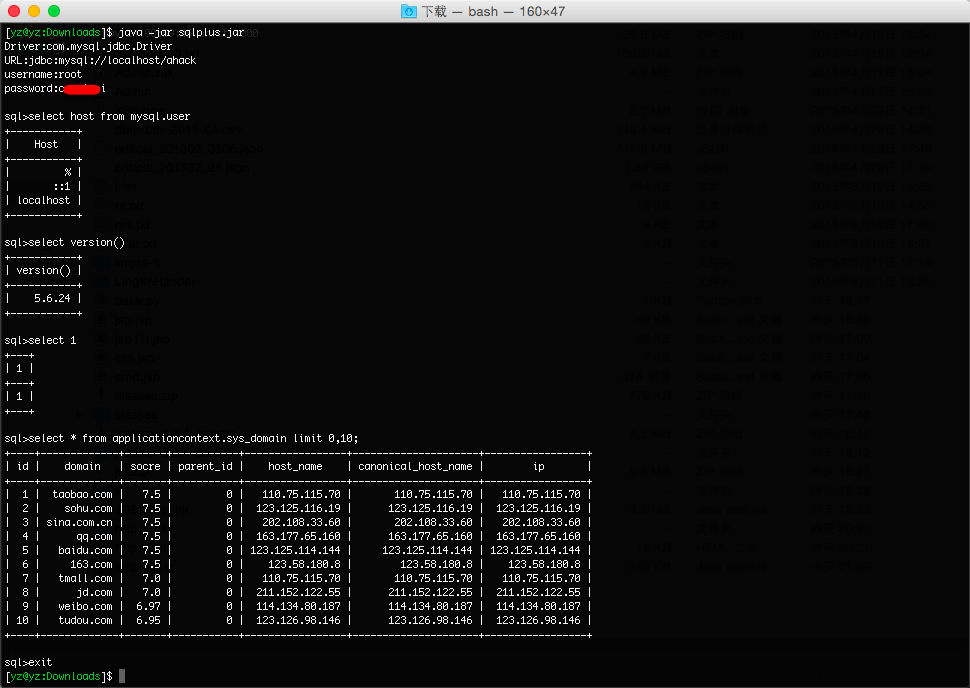The image size is (970, 688).
Task: Close the terminal window with red button
Action: point(14,11)
